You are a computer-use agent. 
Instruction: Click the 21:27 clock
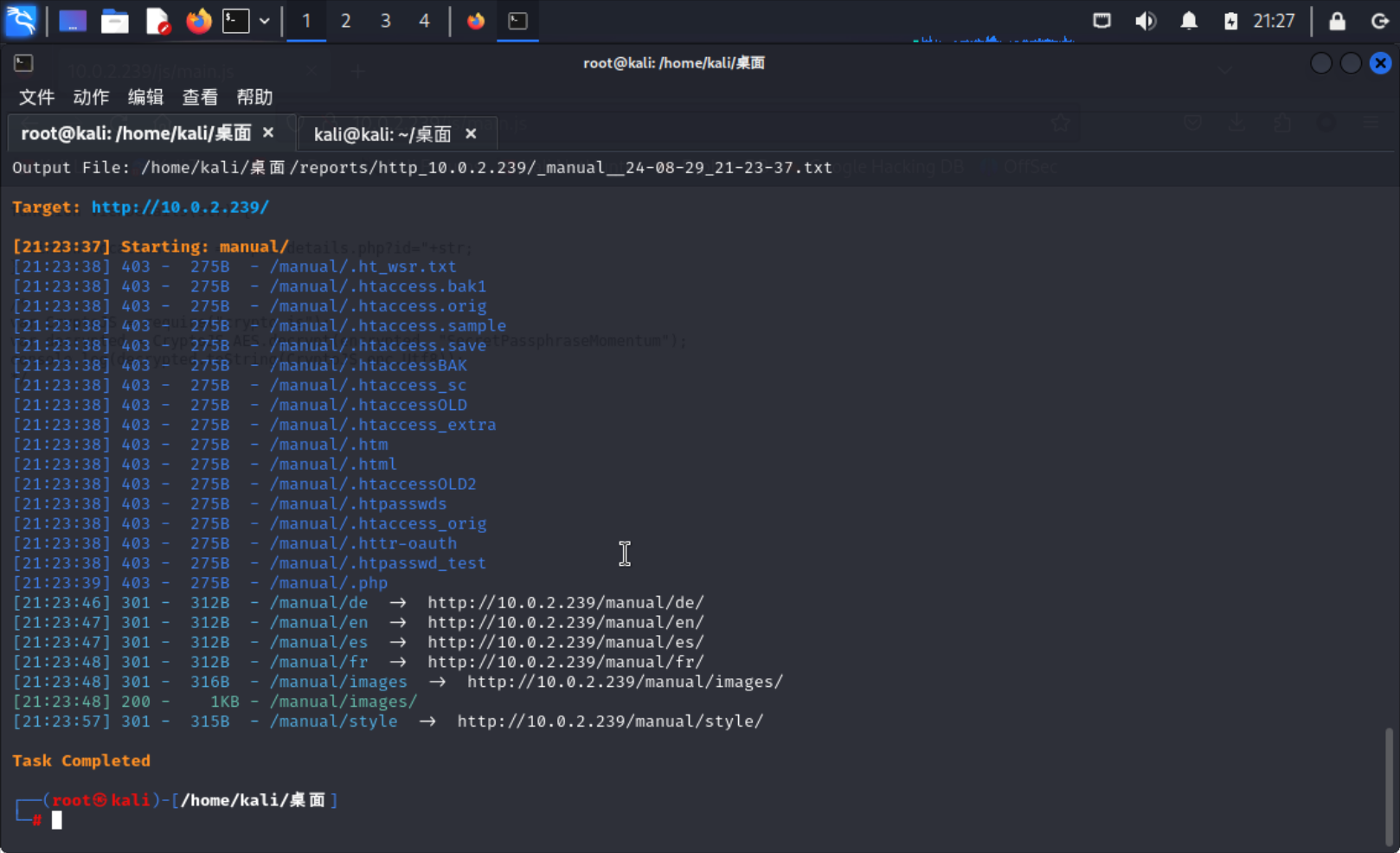pos(1274,21)
